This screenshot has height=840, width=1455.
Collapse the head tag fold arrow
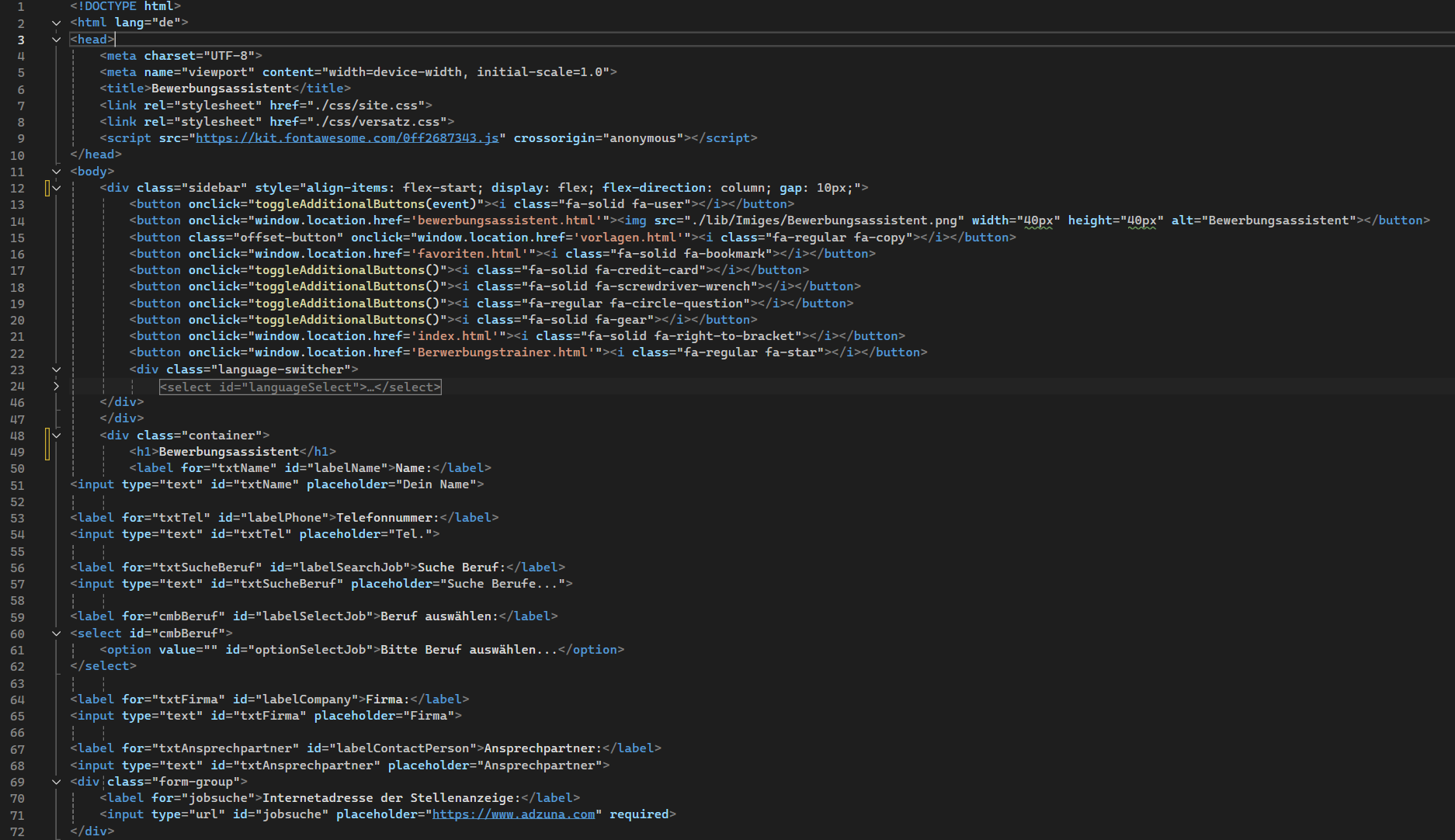pos(56,40)
